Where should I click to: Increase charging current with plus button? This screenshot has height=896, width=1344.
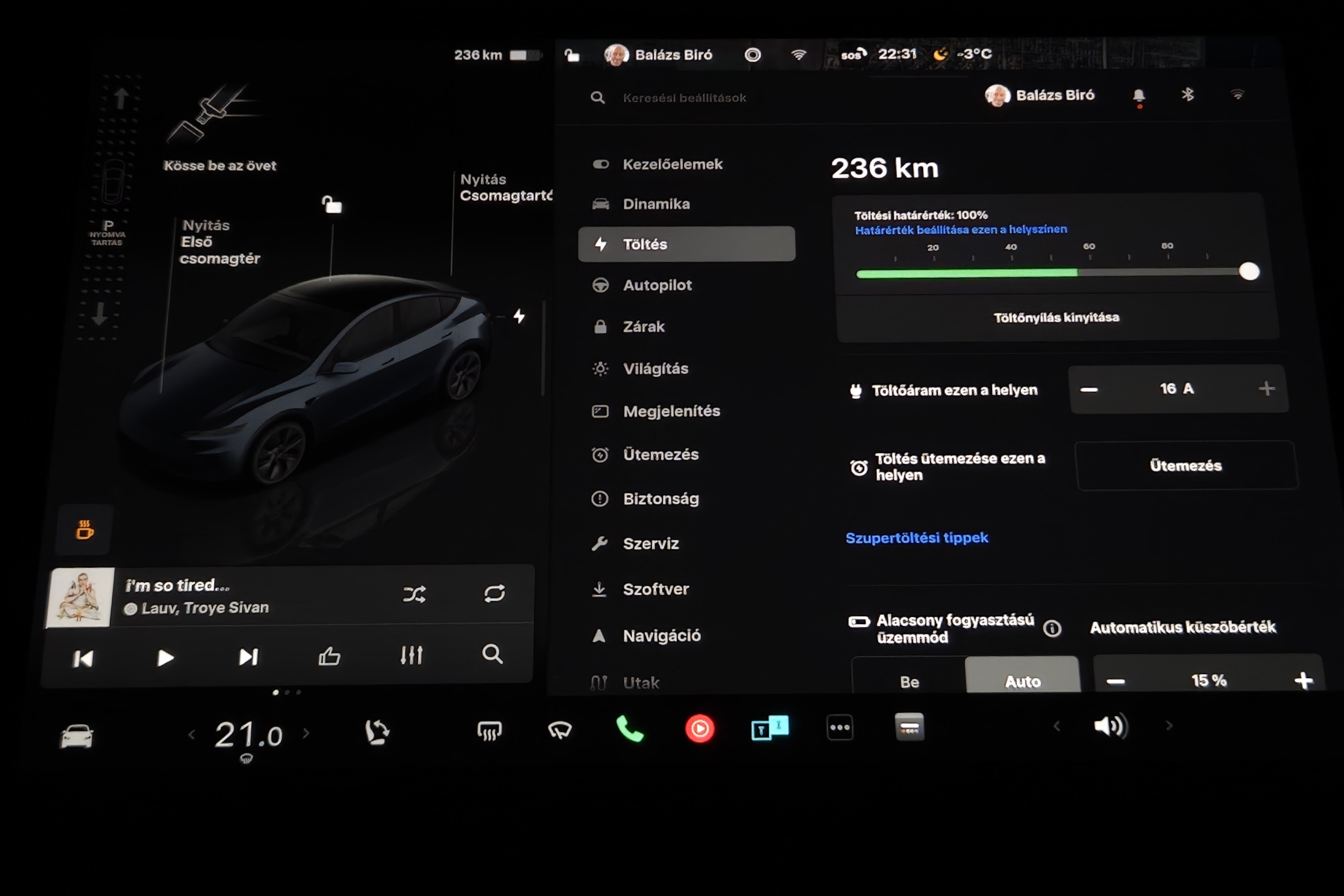1266,389
